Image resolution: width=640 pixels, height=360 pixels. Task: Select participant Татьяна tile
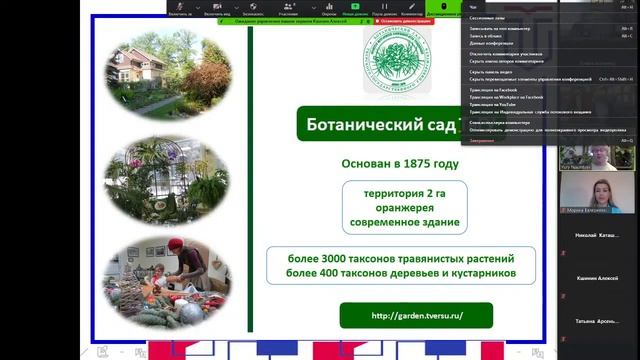[597, 322]
